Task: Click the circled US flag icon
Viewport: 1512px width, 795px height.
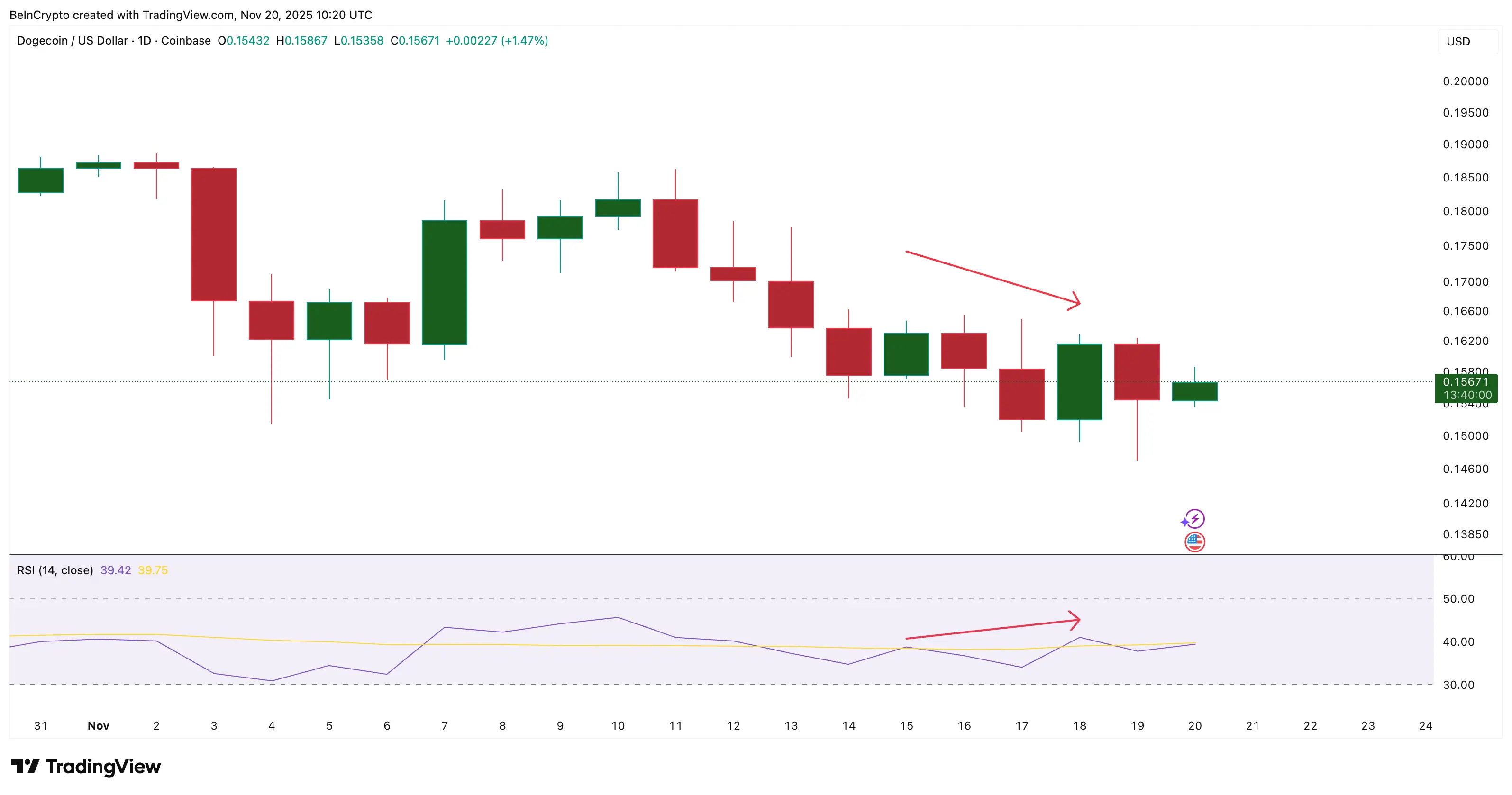Action: pos(1194,541)
